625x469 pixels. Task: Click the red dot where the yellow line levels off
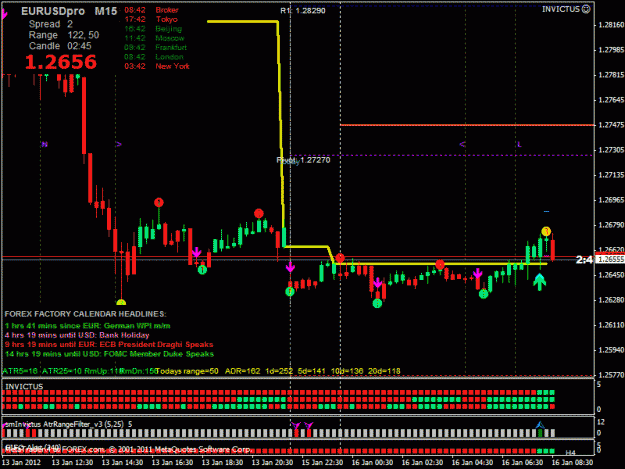pyautogui.click(x=340, y=257)
